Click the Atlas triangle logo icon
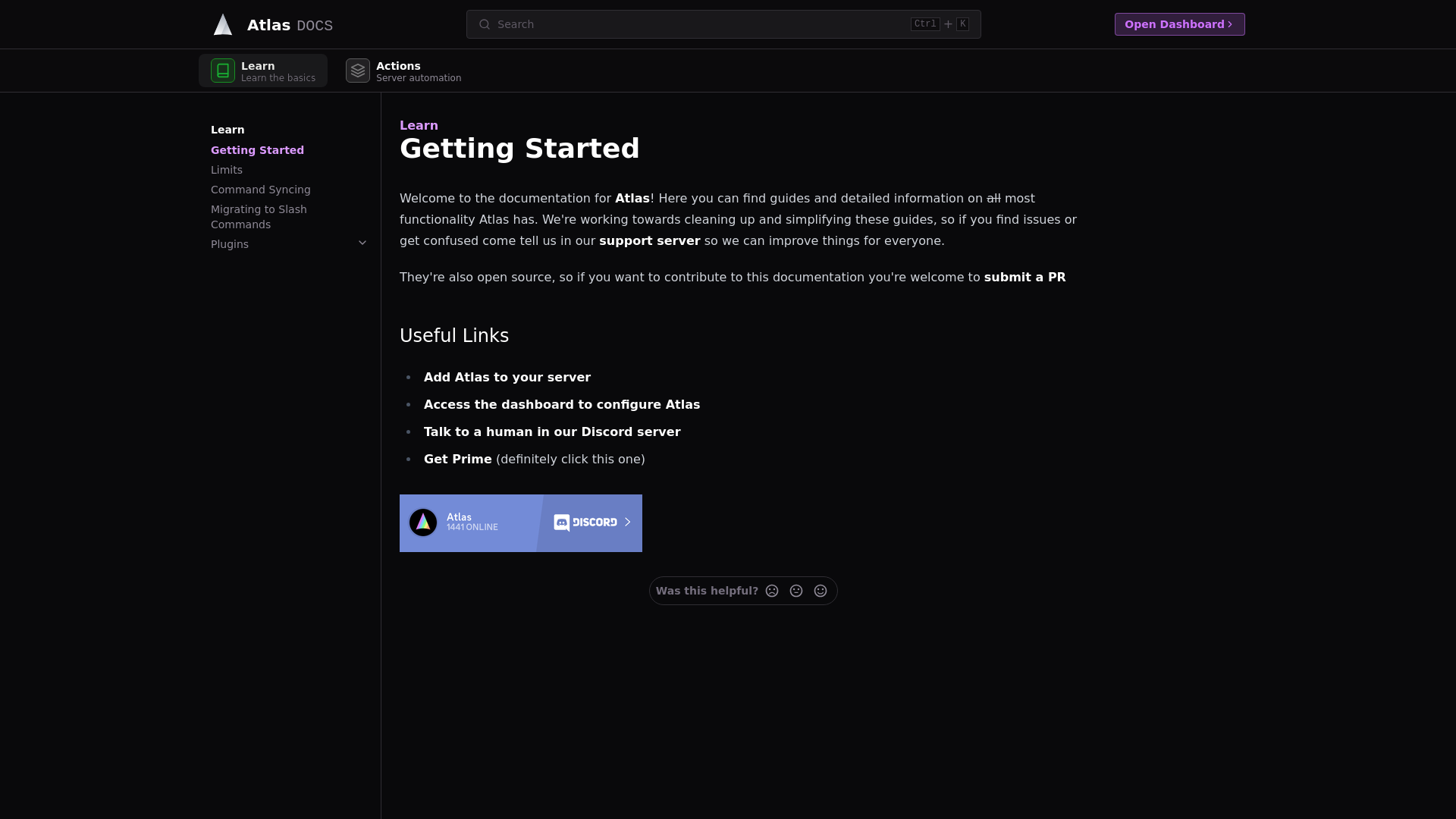This screenshot has width=1456, height=819. tap(222, 25)
